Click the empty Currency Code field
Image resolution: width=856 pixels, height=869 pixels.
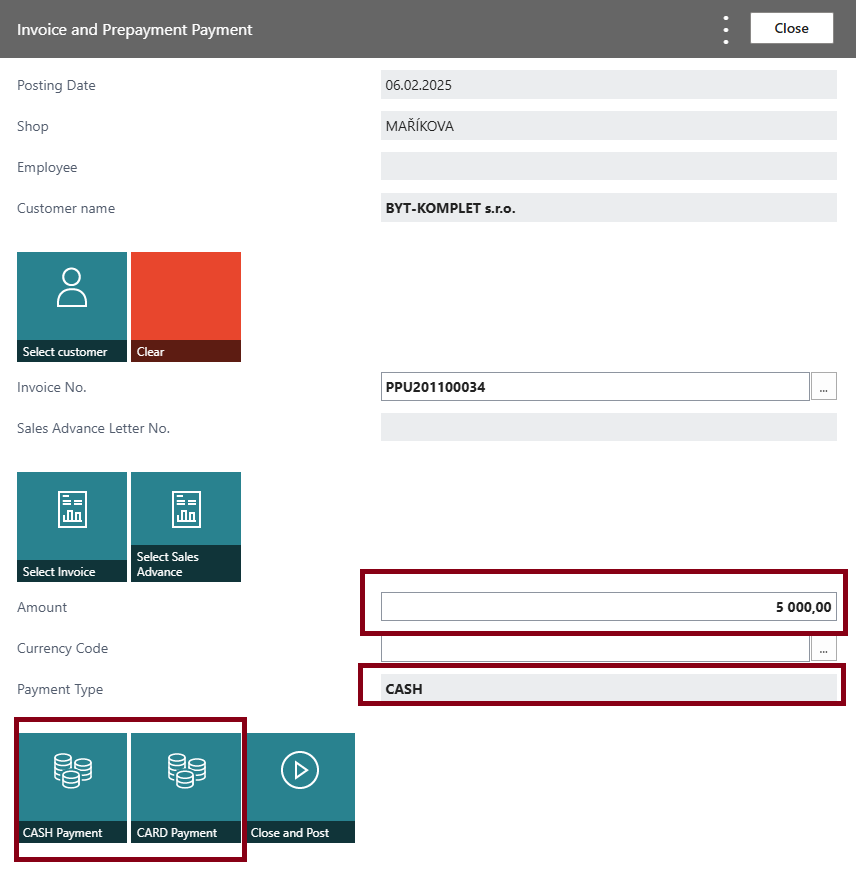coord(595,648)
